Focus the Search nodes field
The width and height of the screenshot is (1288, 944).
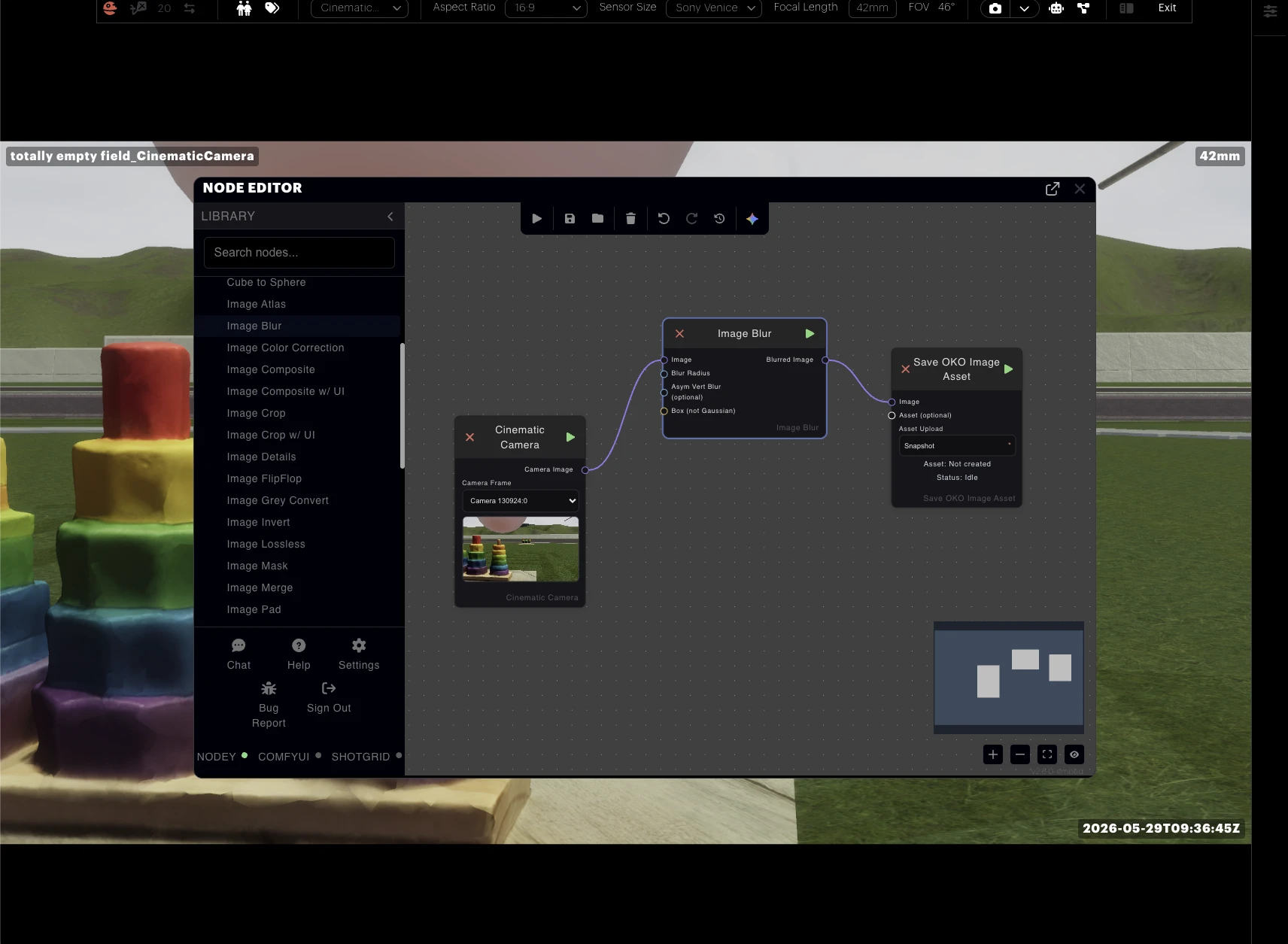coord(299,253)
